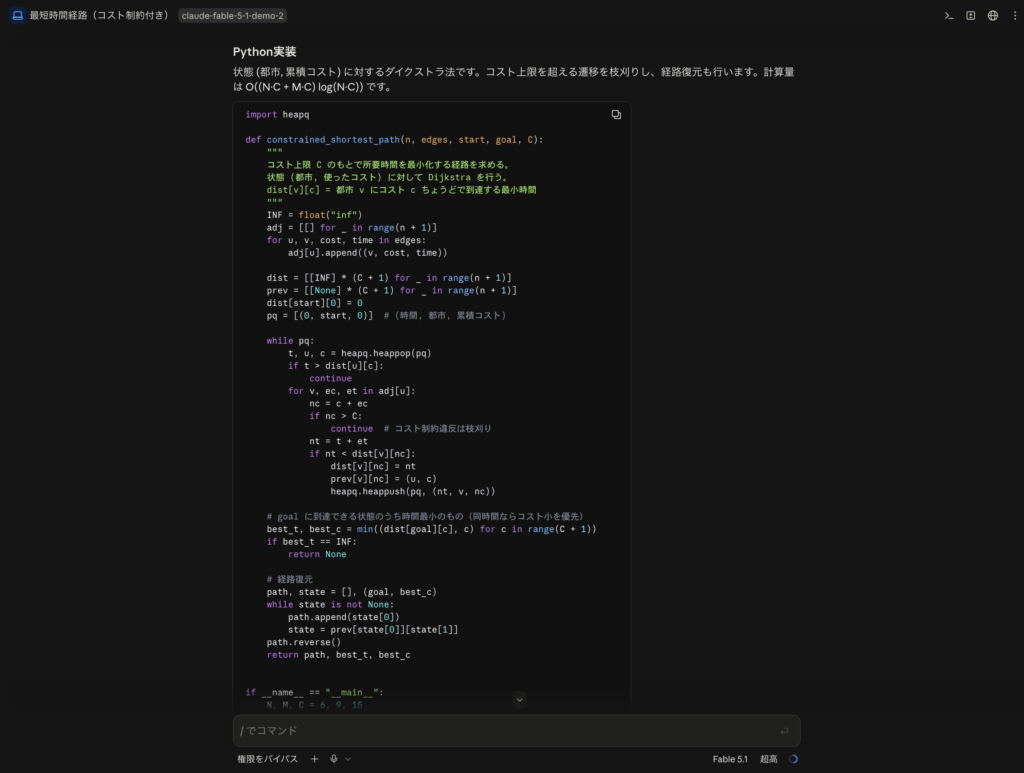1024x773 pixels.
Task: Open the 超高 effort level selector
Action: click(769, 759)
